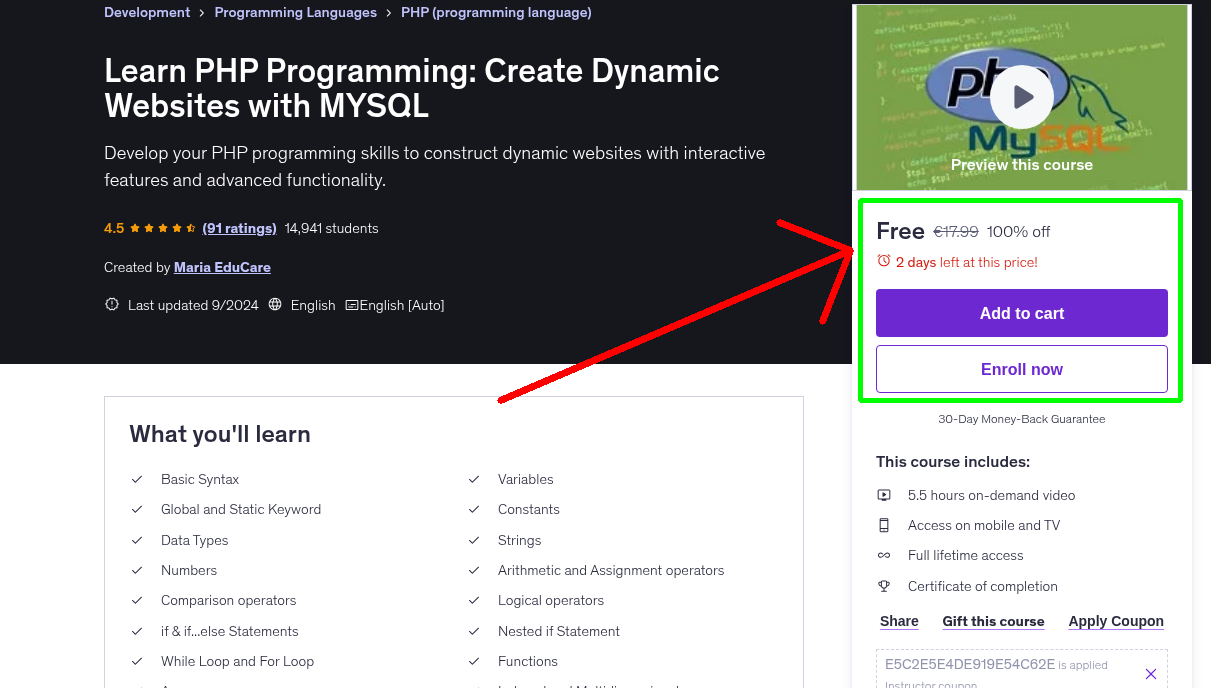This screenshot has width=1211, height=688.
Task: Open the 91 ratings link
Action: tap(239, 228)
